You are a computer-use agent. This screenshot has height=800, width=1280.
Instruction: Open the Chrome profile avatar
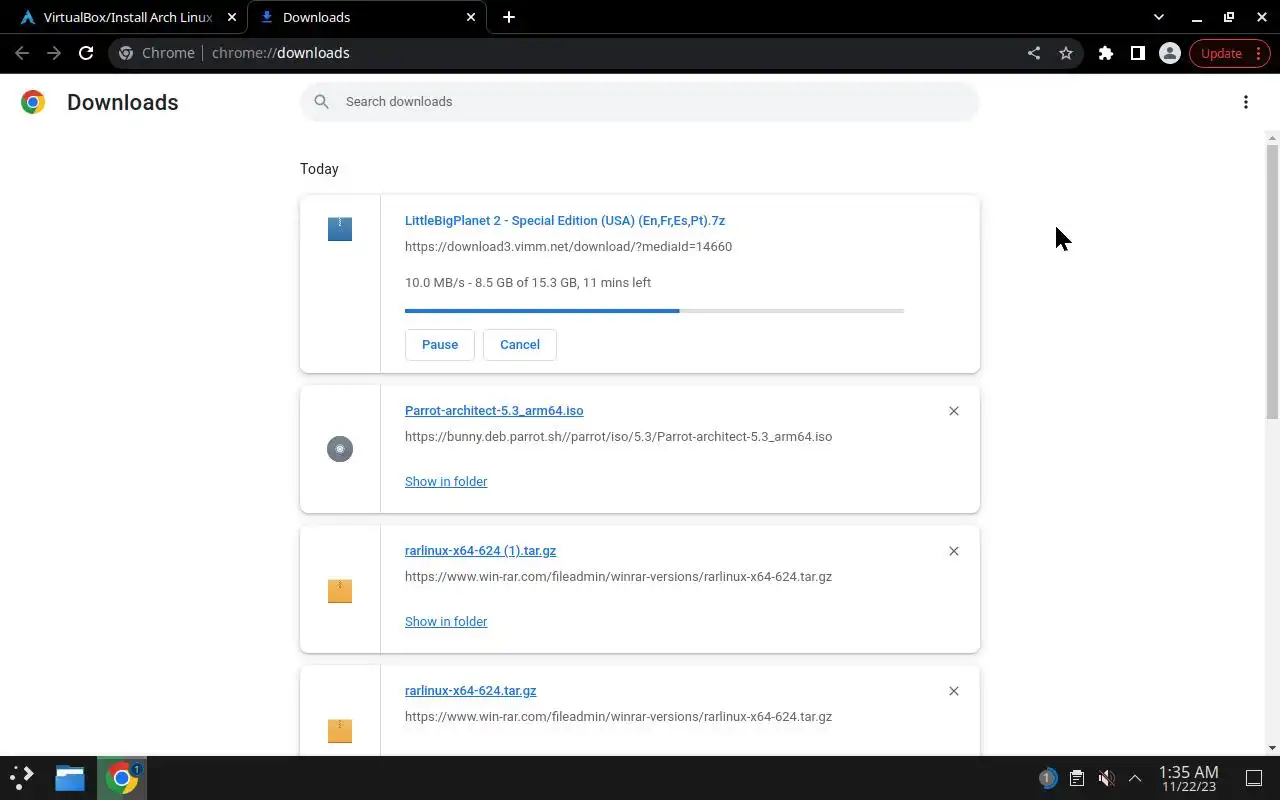pyautogui.click(x=1169, y=53)
